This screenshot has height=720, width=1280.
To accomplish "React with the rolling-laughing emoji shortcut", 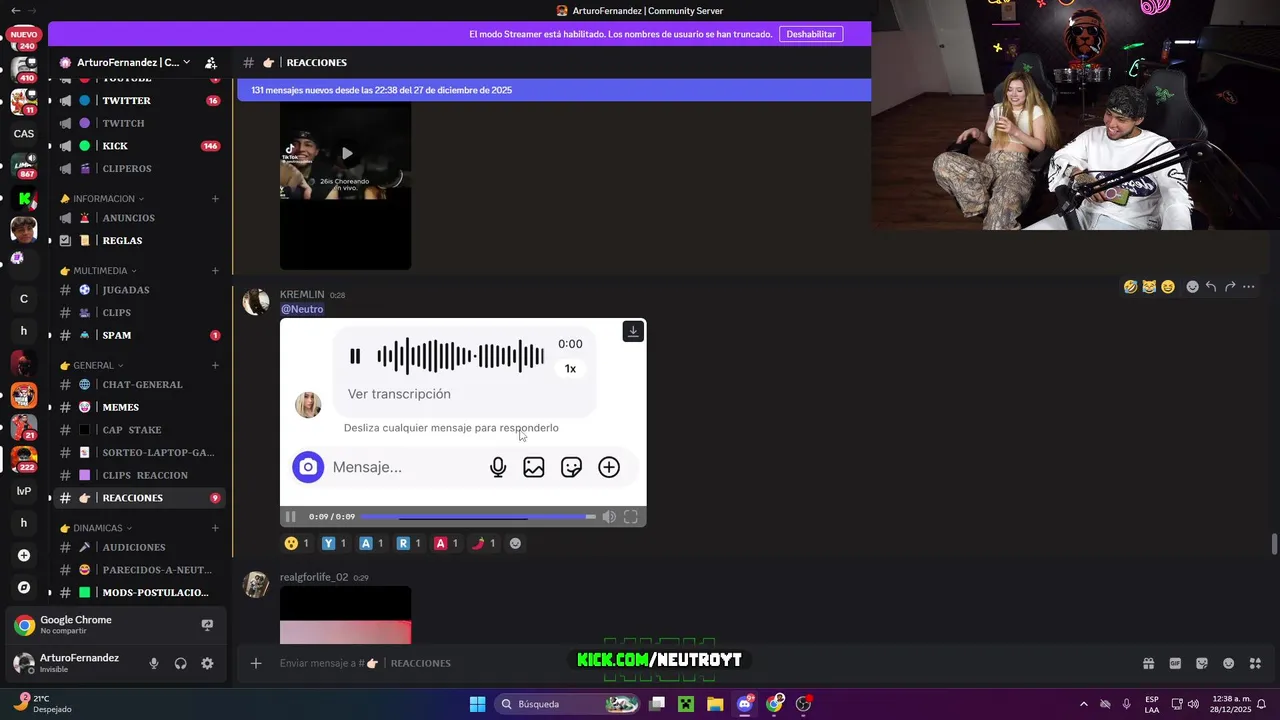I will 1130,287.
